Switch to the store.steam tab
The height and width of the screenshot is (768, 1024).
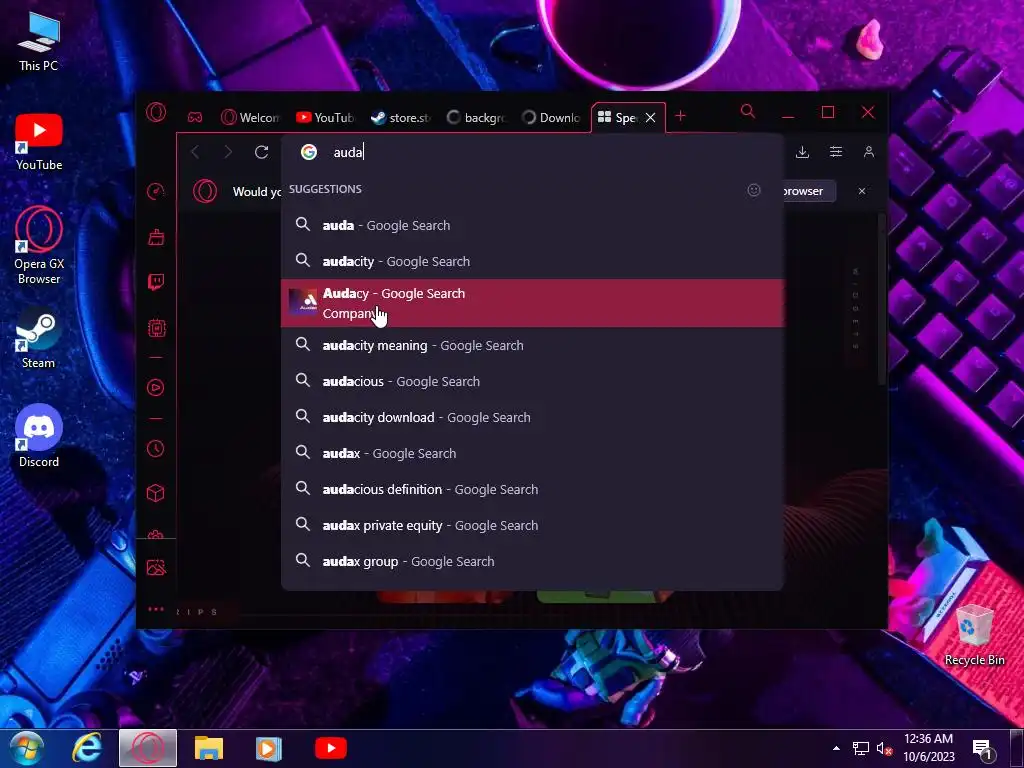(400, 118)
